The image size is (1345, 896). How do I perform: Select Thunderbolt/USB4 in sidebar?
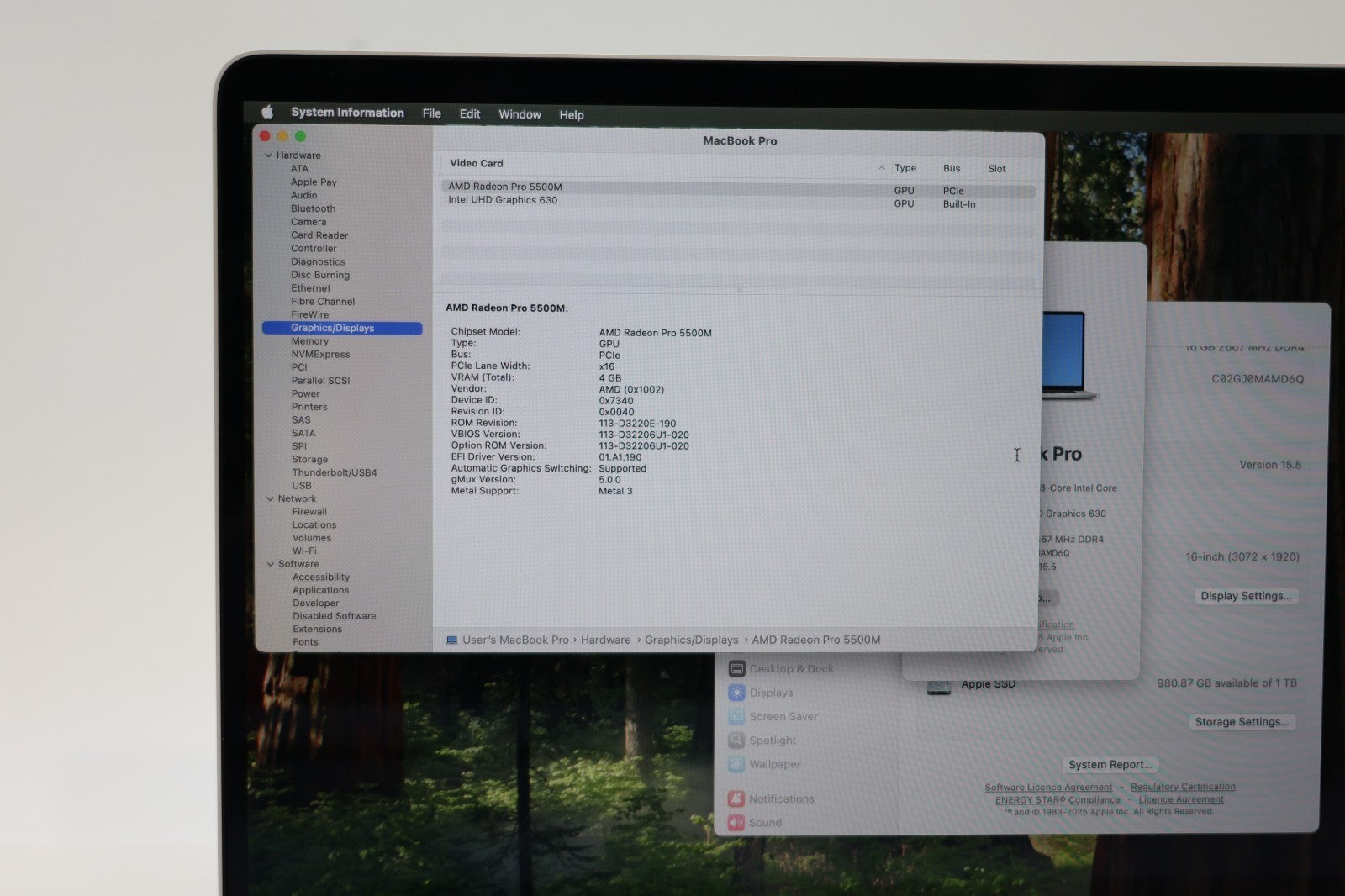335,472
